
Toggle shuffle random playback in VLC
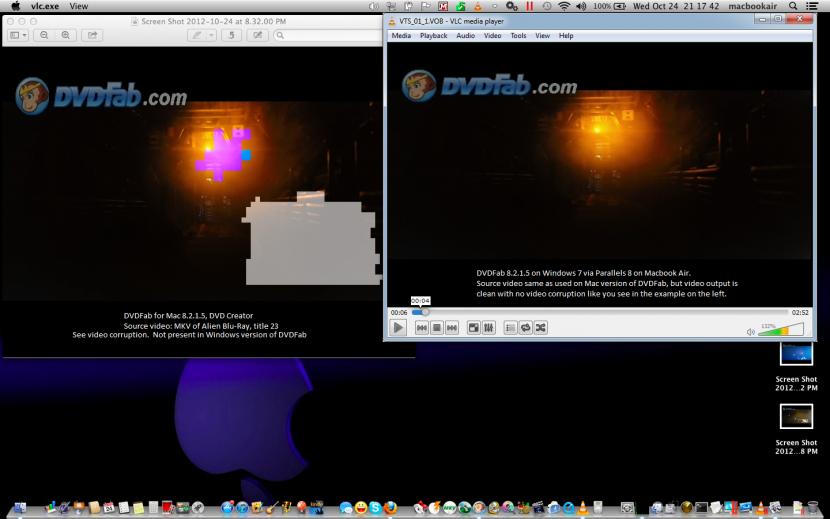pos(540,327)
